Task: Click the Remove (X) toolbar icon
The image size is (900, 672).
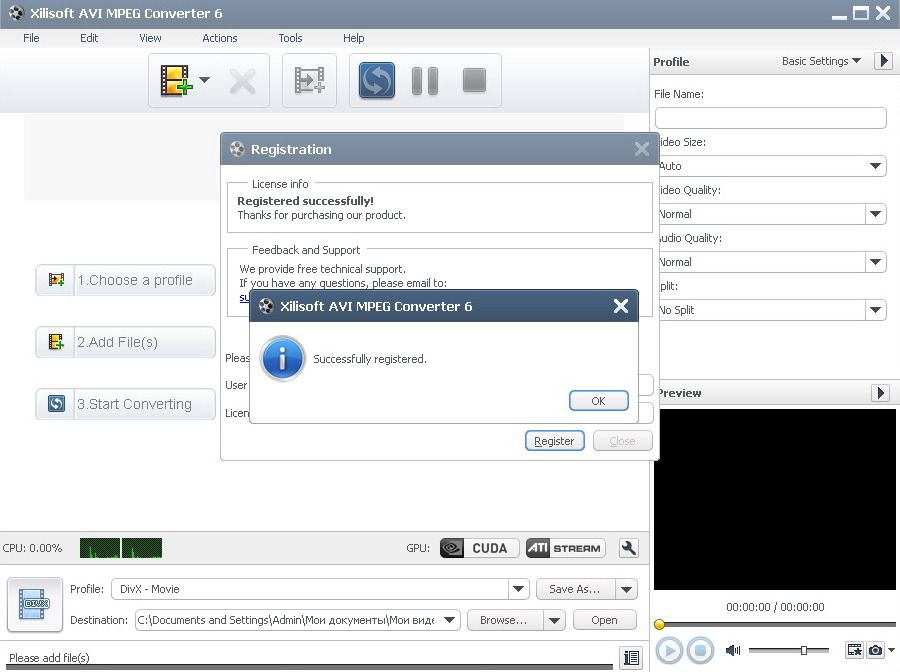Action: click(x=242, y=81)
